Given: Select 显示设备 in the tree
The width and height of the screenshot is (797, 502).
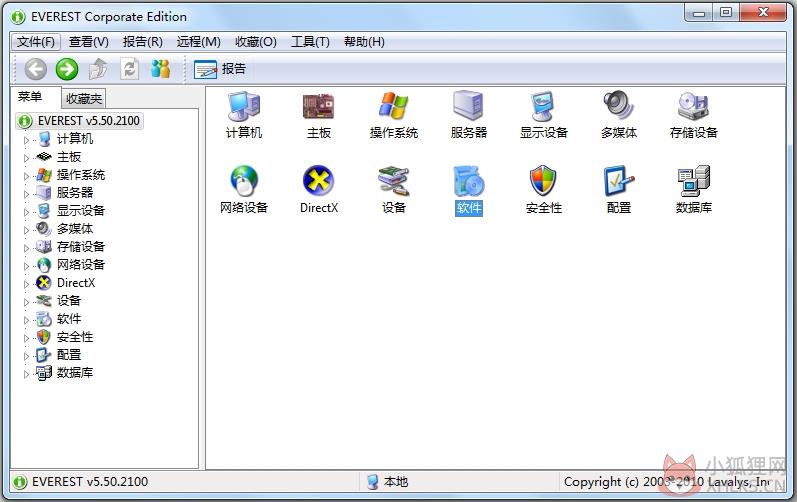Looking at the screenshot, I should [x=81, y=211].
